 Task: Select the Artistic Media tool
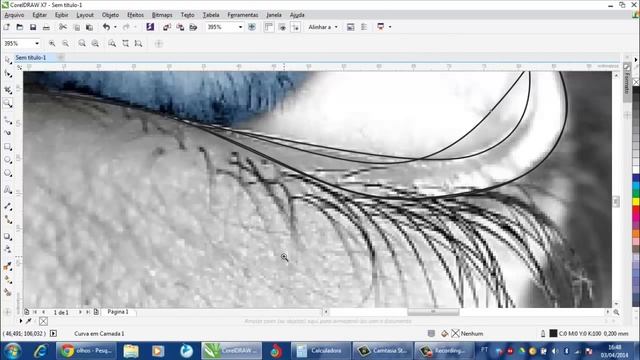click(7, 133)
